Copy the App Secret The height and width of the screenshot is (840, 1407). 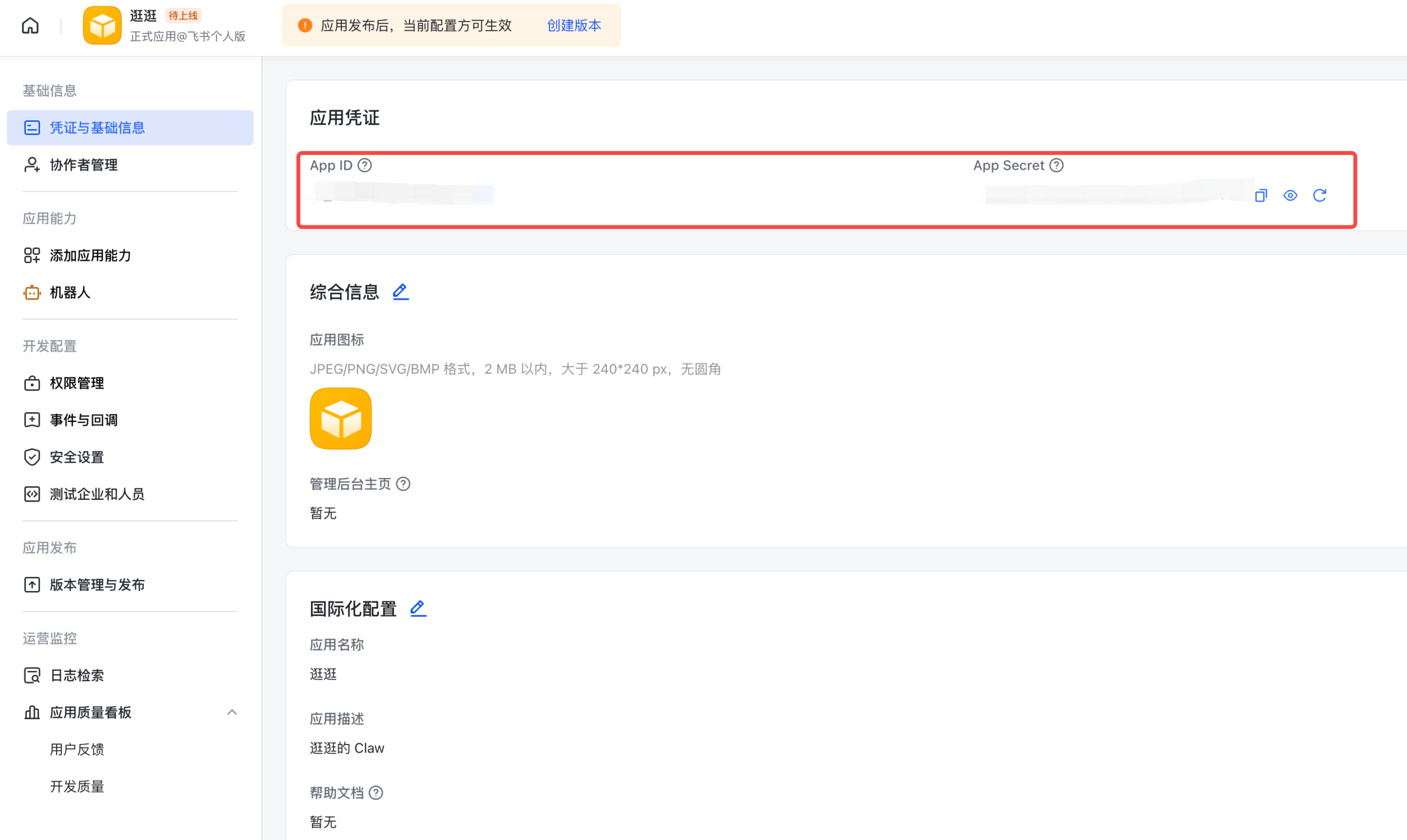click(x=1261, y=195)
